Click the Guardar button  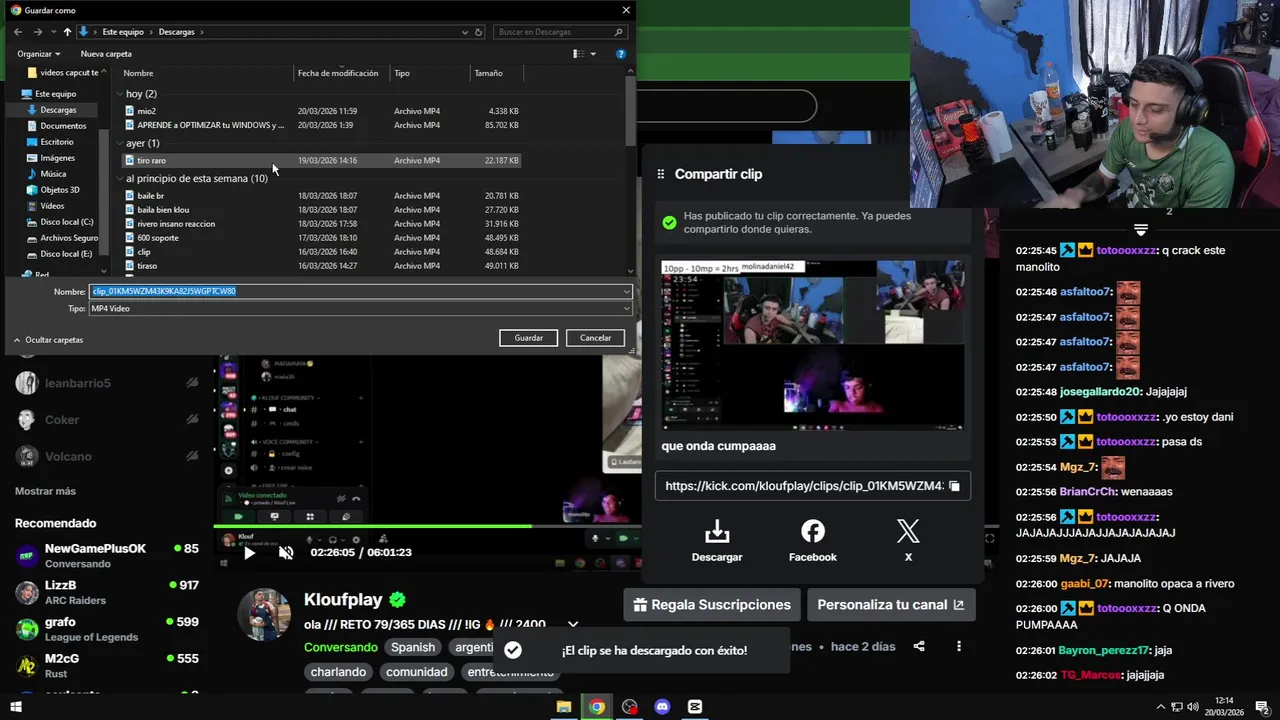tap(528, 338)
